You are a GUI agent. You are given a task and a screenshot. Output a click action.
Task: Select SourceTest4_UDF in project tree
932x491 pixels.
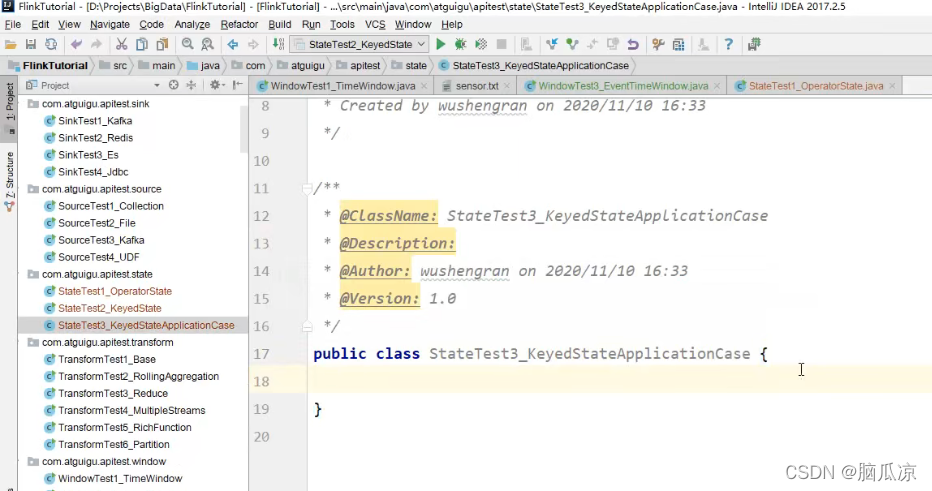pos(99,257)
